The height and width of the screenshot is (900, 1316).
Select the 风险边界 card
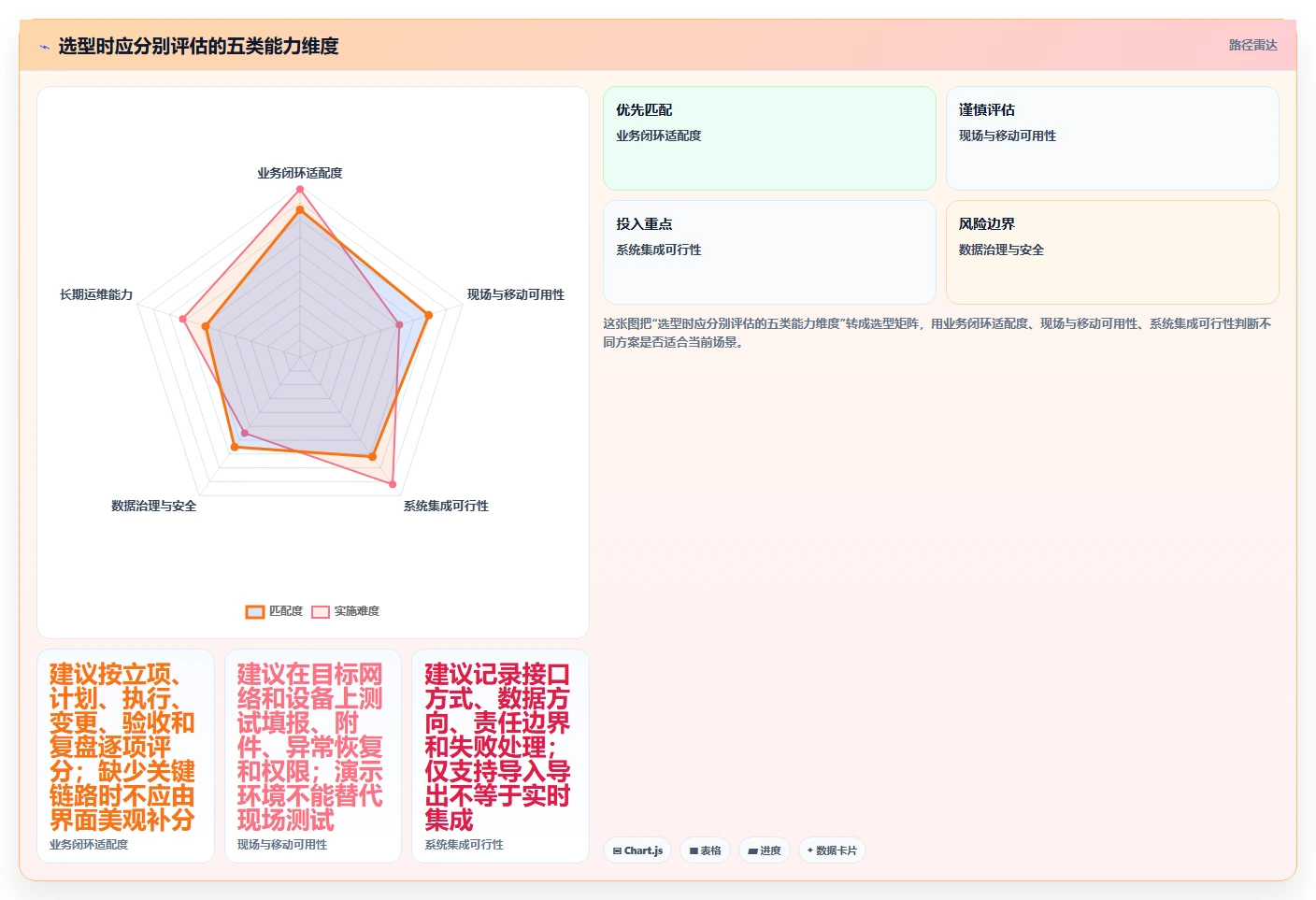pos(1112,252)
